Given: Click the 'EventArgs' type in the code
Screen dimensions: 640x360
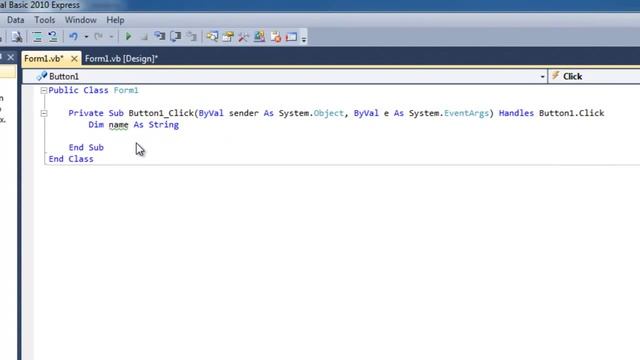Looking at the screenshot, I should pyautogui.click(x=466, y=113).
